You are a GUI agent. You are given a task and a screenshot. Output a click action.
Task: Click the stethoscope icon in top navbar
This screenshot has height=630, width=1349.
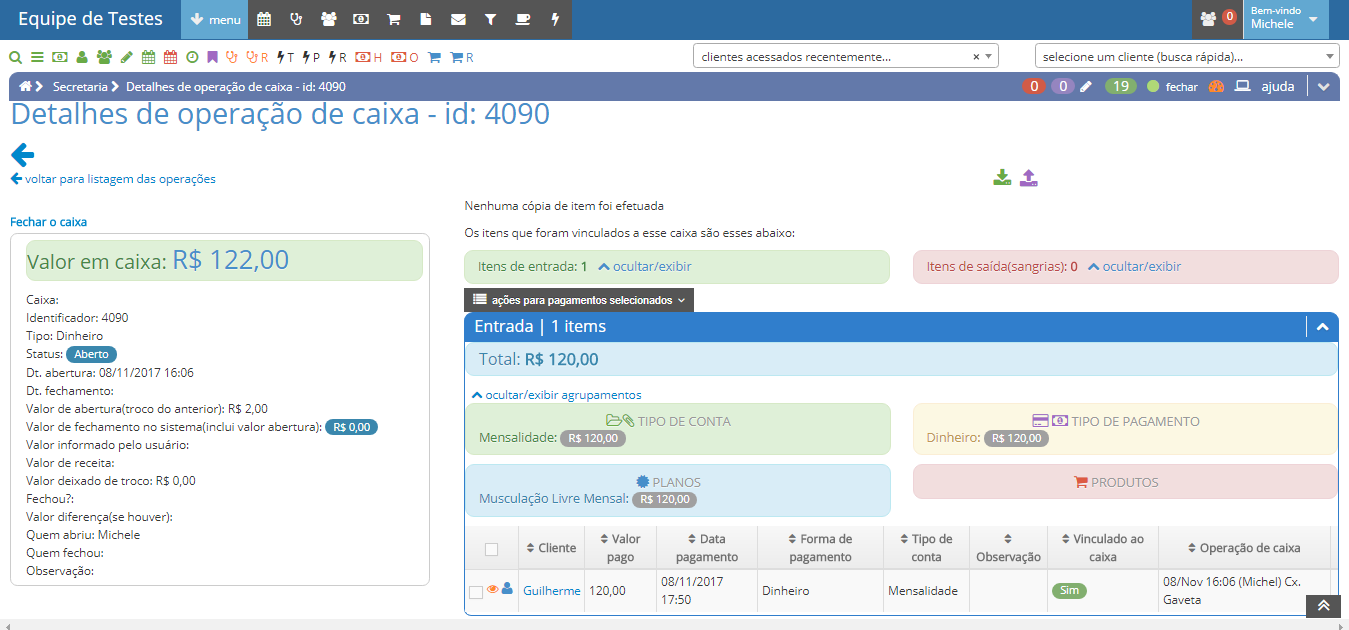(x=296, y=19)
